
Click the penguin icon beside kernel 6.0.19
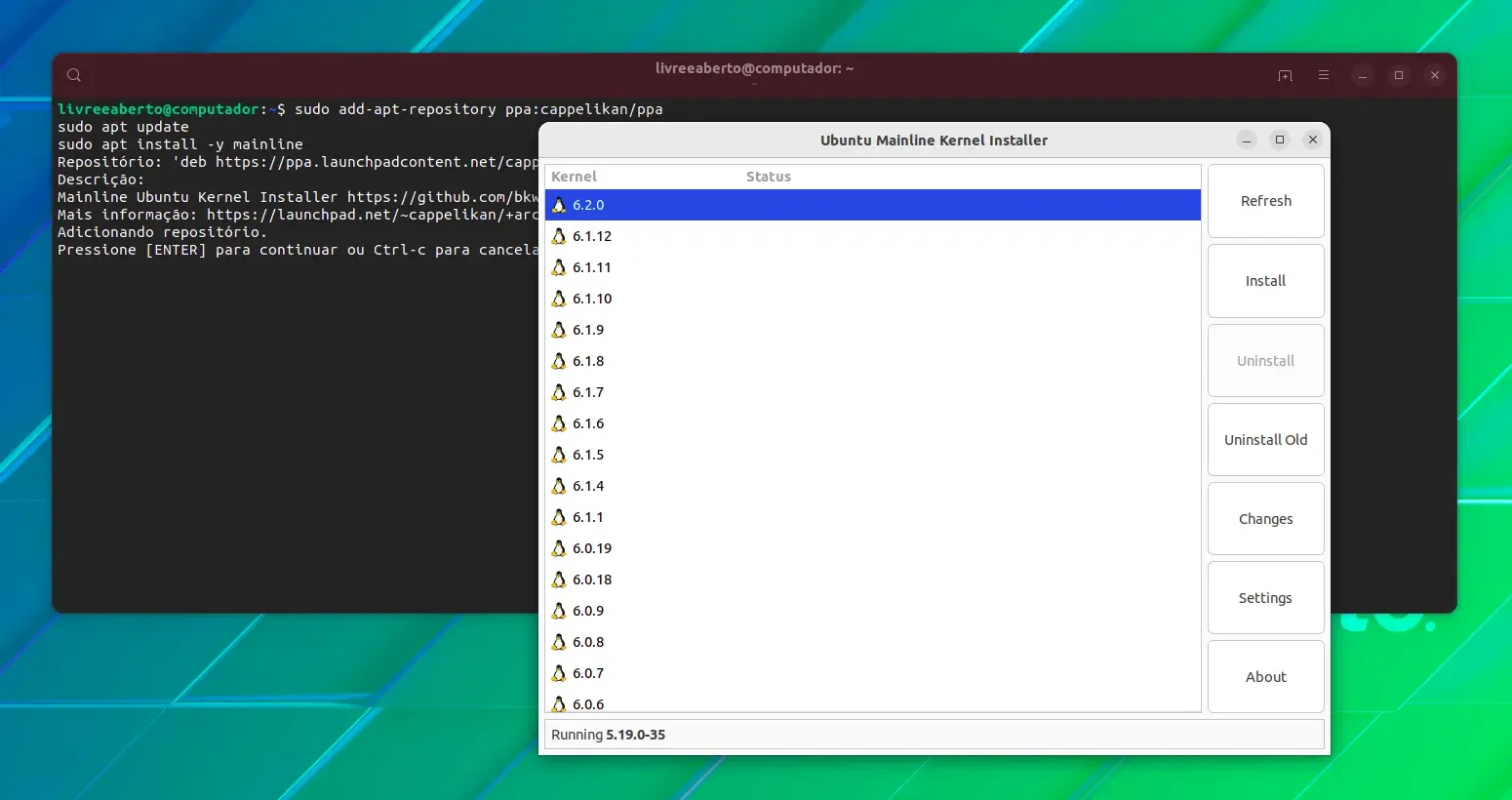(559, 548)
